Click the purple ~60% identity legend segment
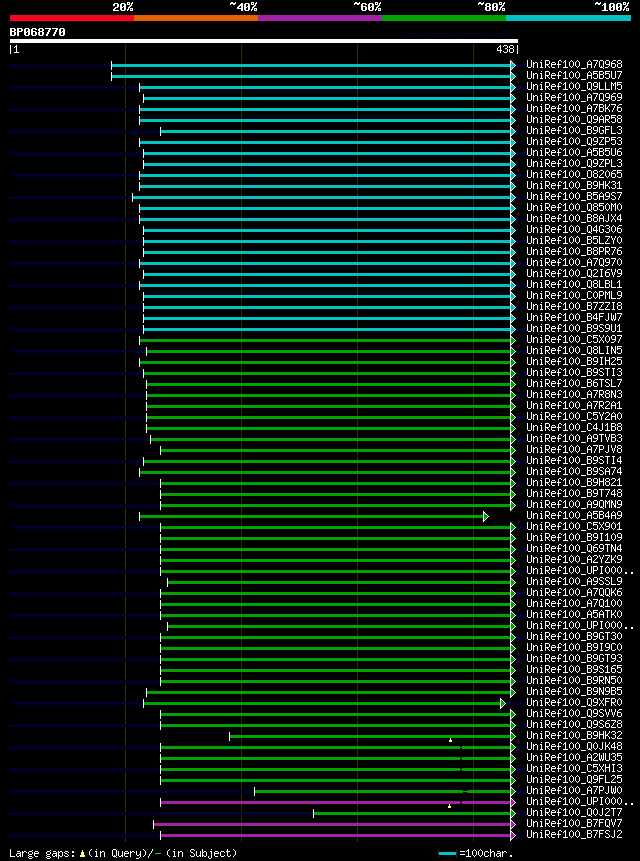This screenshot has width=640, height=861. 320,18
